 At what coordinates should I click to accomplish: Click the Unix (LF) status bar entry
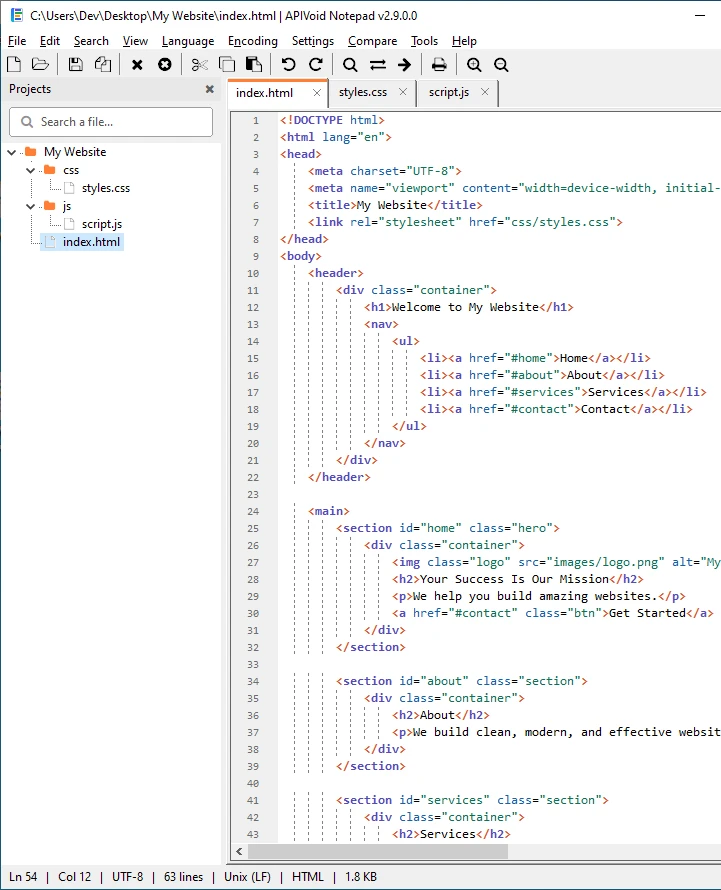tap(247, 877)
